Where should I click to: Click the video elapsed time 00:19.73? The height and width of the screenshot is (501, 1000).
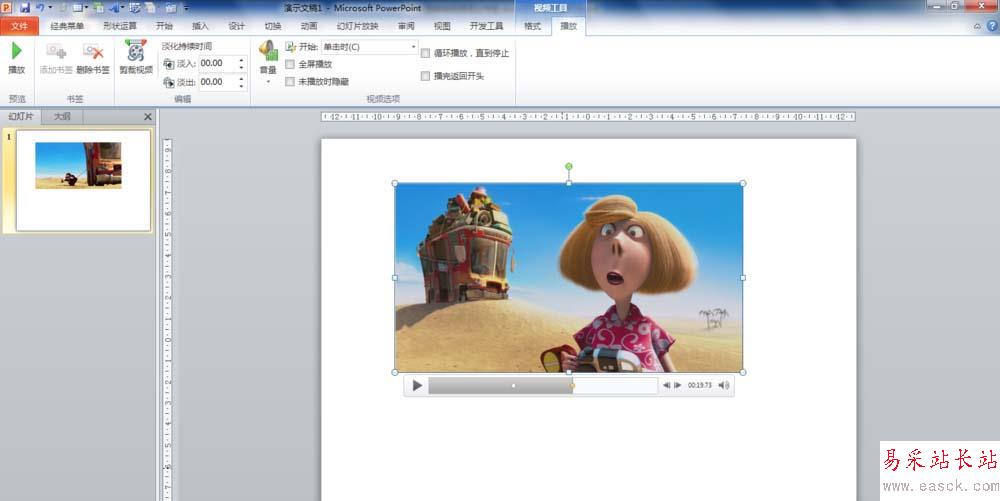(x=700, y=385)
